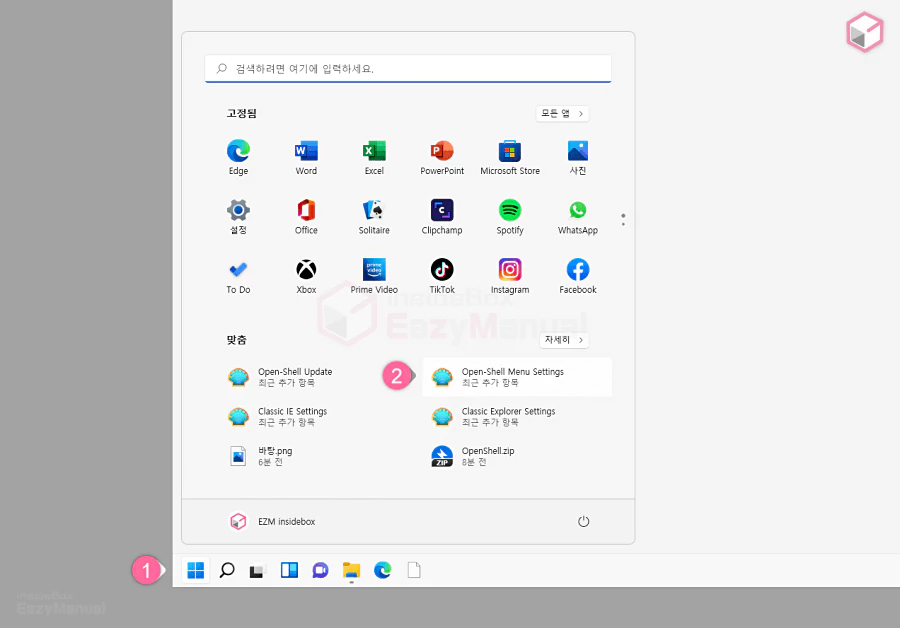Go to next pinned apps page dots
900x628 pixels.
click(623, 220)
